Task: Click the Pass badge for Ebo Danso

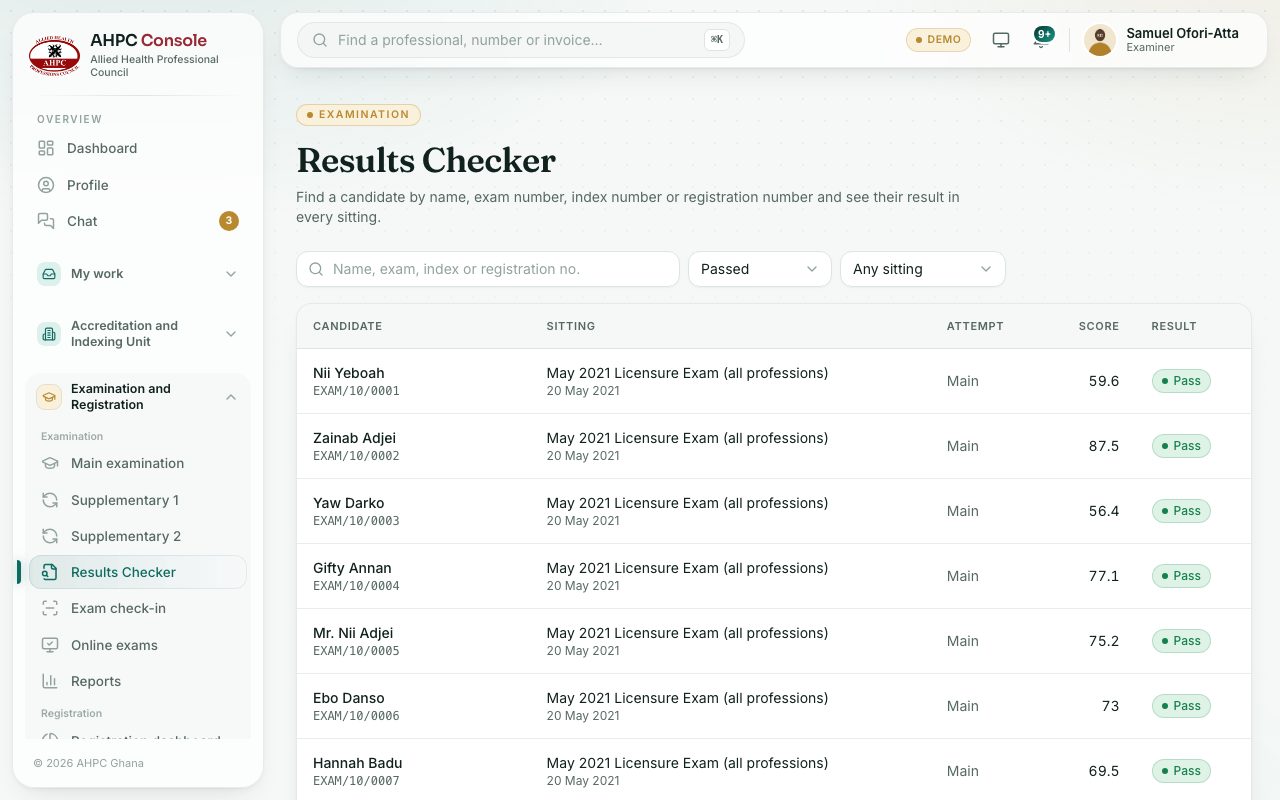Action: (x=1181, y=706)
